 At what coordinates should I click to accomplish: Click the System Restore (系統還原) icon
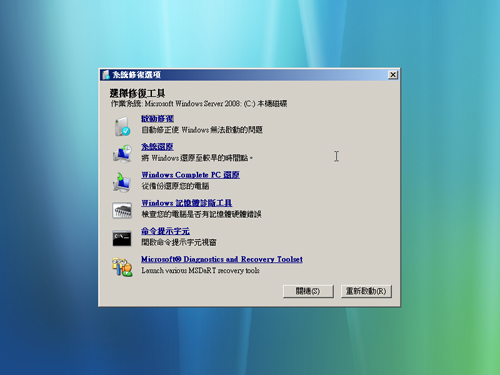click(122, 154)
